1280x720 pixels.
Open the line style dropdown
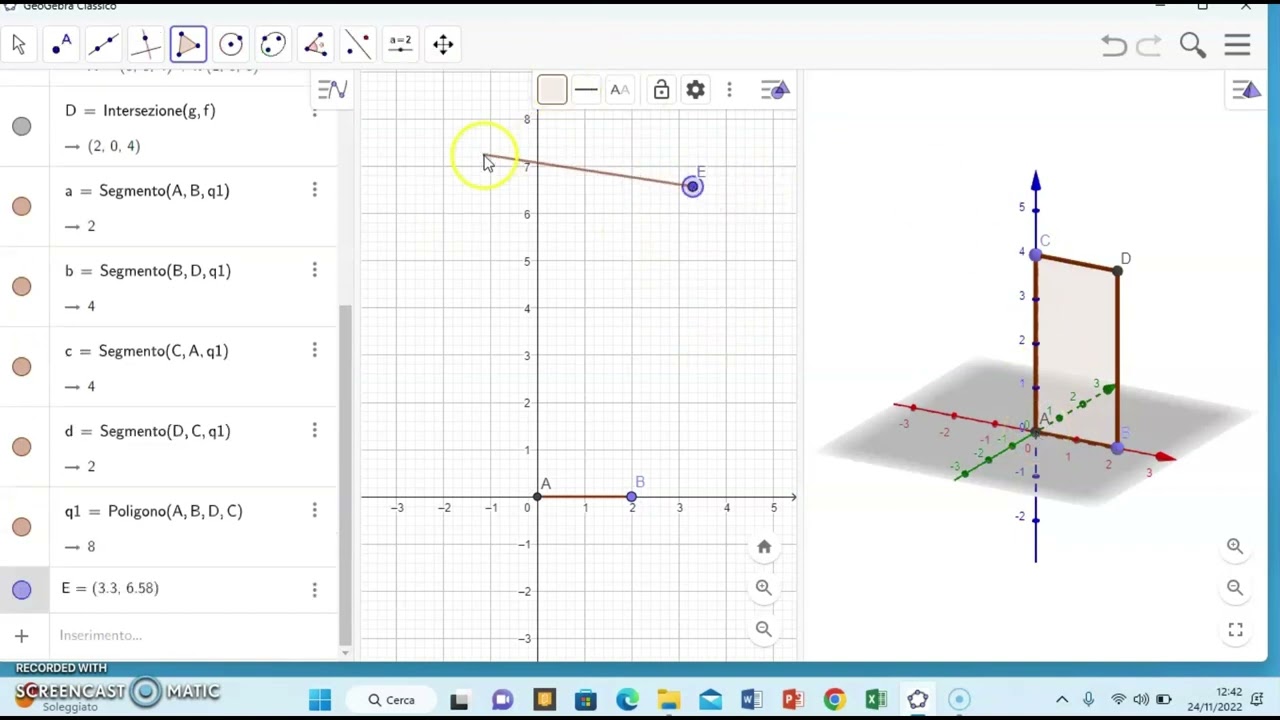pos(586,90)
